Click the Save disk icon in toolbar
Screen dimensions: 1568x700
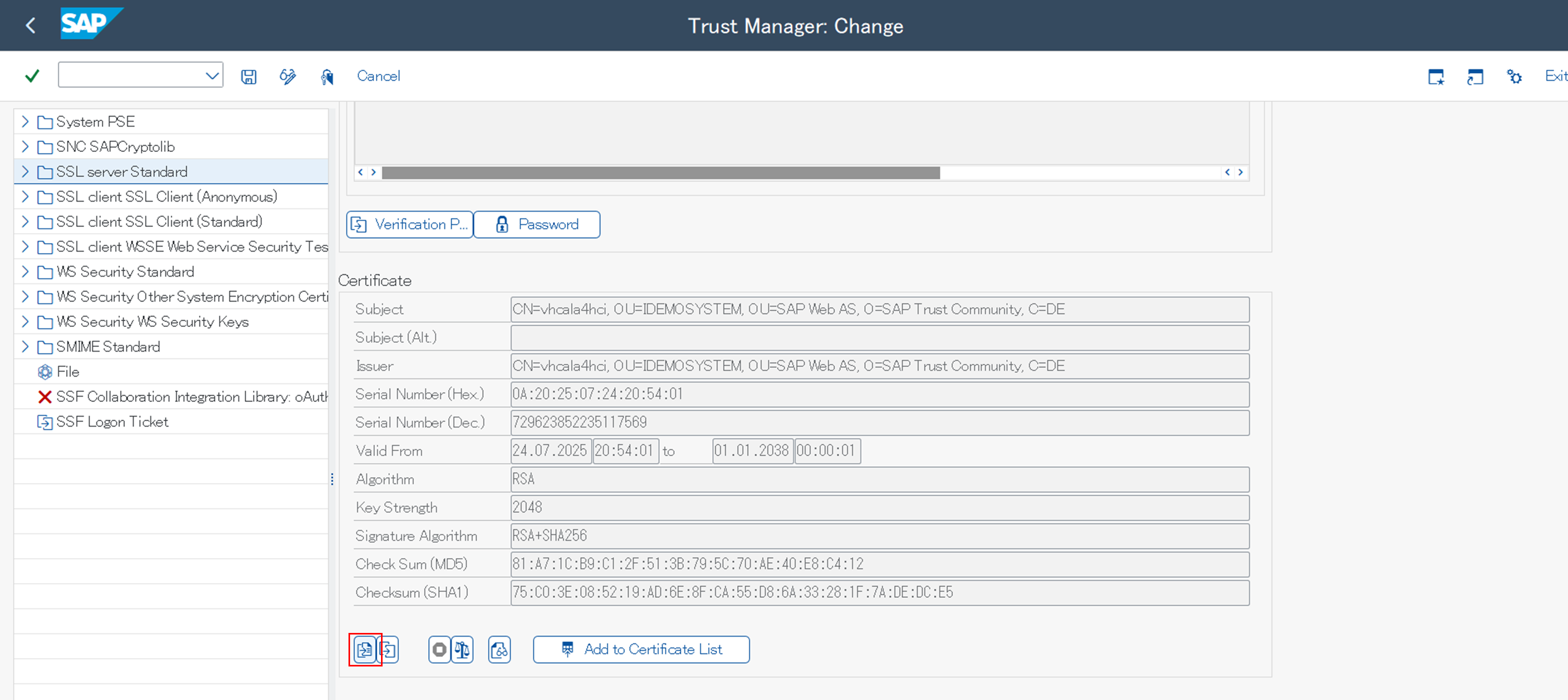coord(248,76)
